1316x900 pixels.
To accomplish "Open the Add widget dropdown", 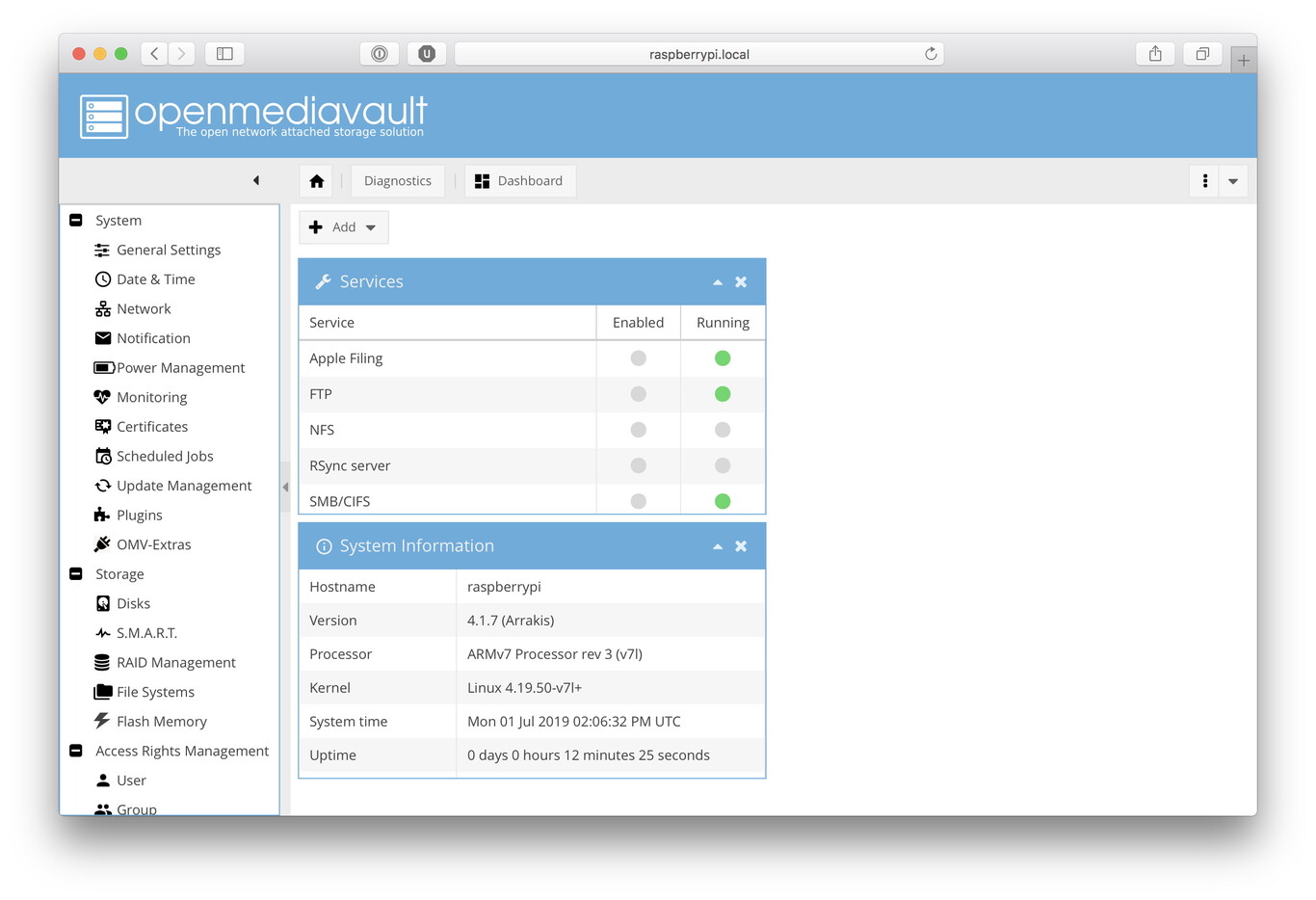I will coord(344,227).
